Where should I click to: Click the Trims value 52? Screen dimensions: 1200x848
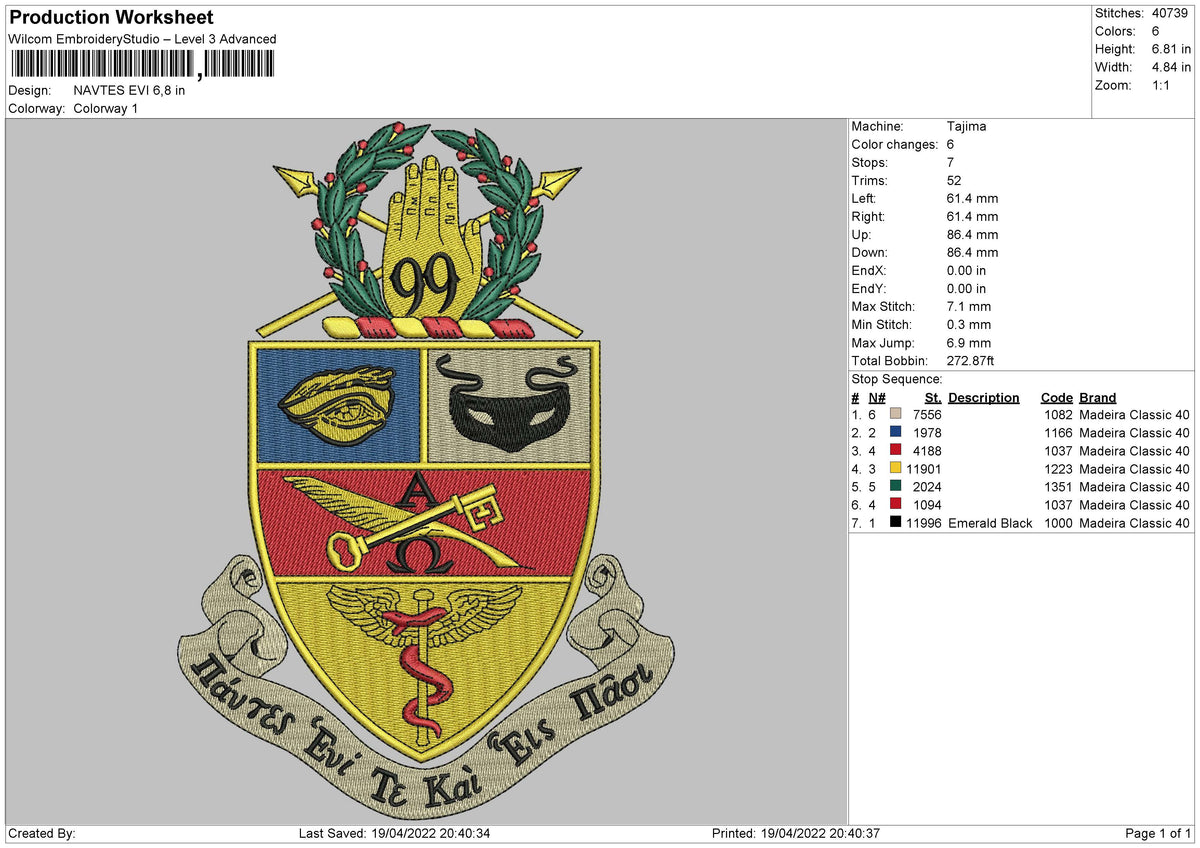954,181
